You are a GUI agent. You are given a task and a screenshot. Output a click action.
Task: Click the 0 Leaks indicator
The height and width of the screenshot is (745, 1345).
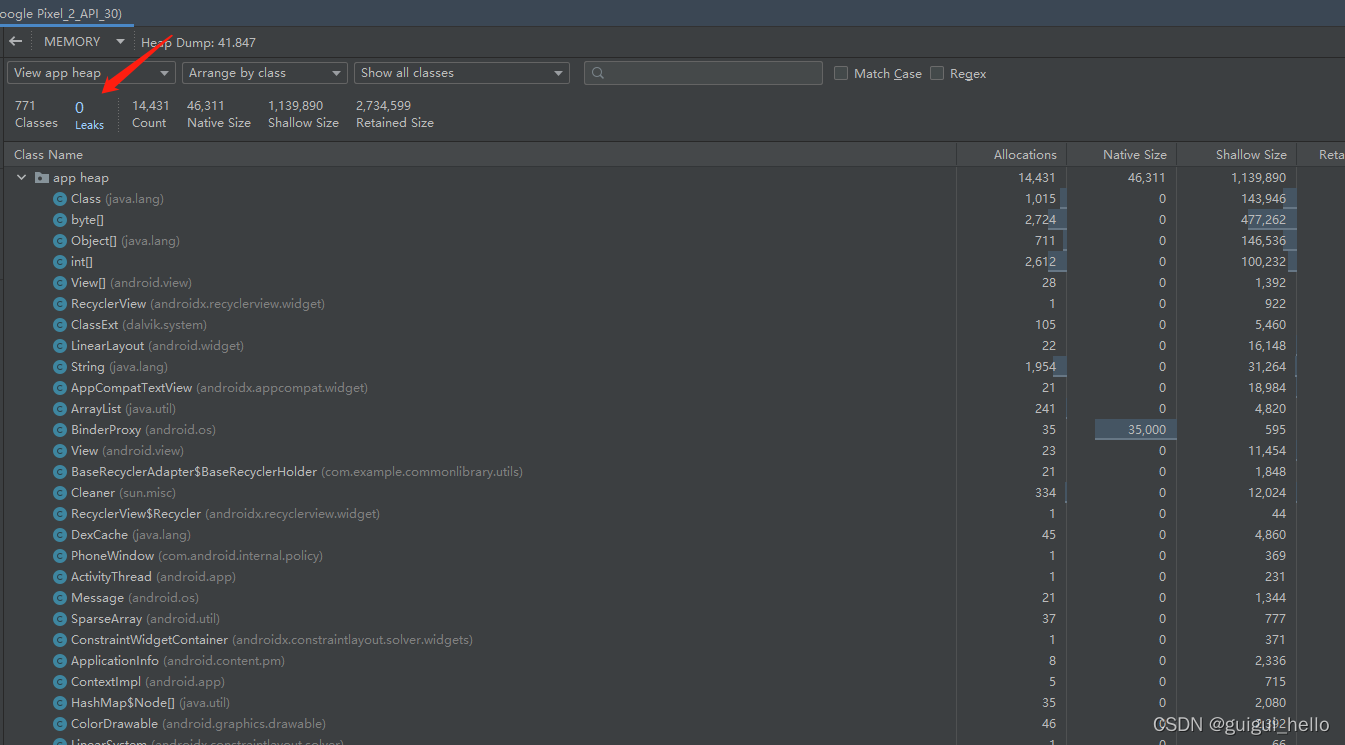point(89,115)
